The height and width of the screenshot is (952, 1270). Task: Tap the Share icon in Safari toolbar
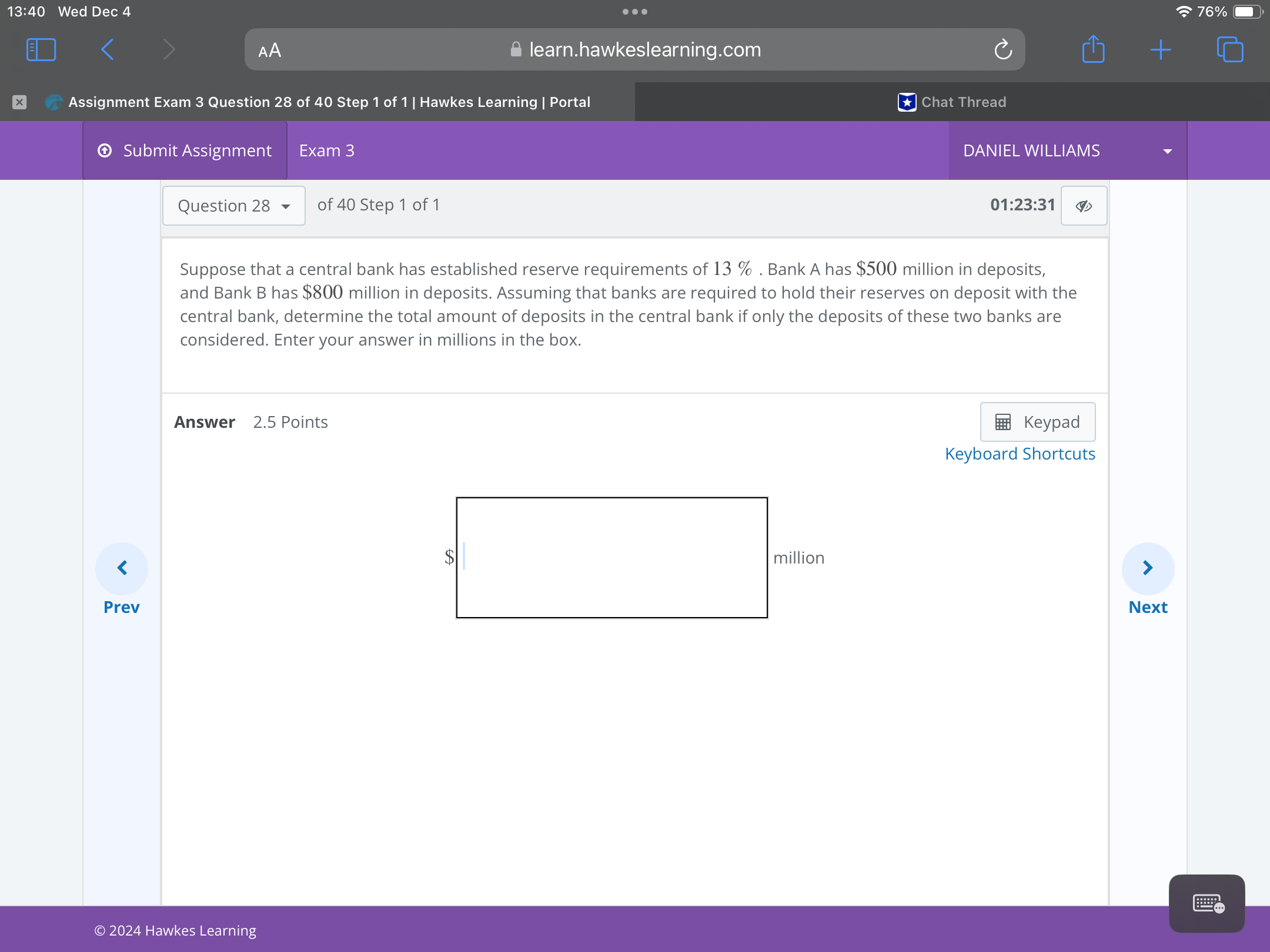[x=1093, y=49]
